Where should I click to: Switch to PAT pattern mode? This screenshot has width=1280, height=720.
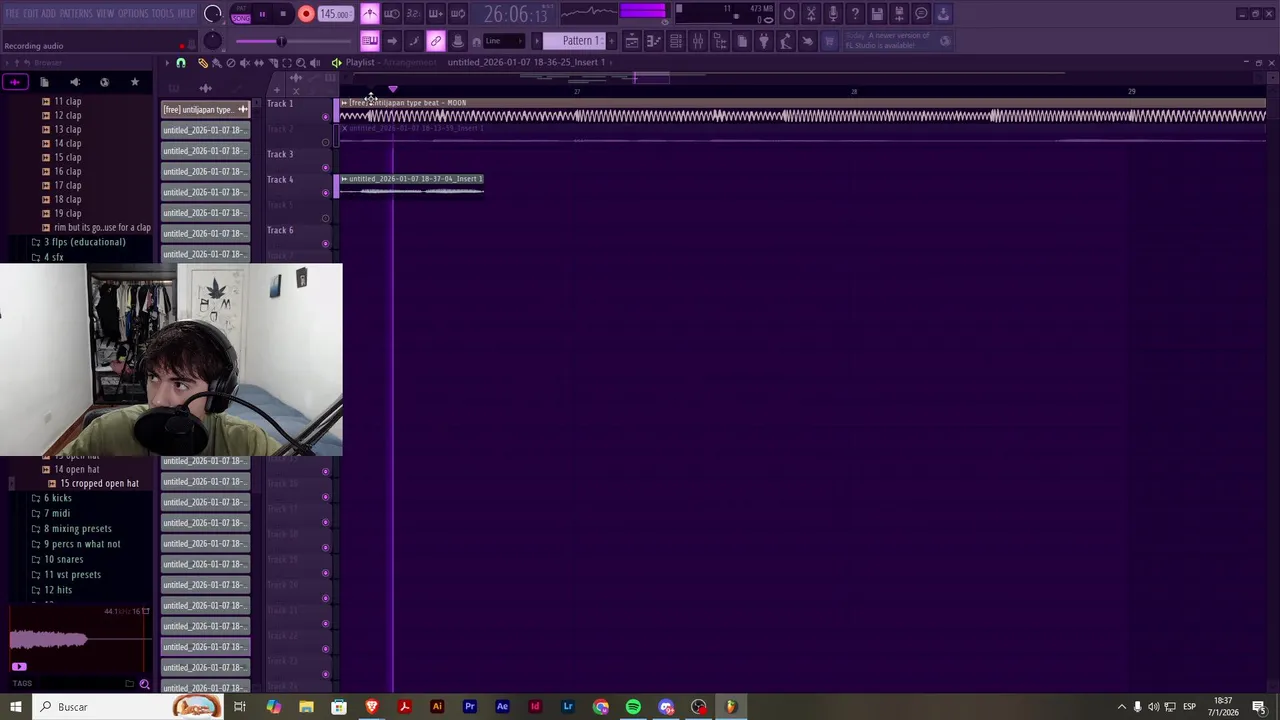[x=241, y=9]
